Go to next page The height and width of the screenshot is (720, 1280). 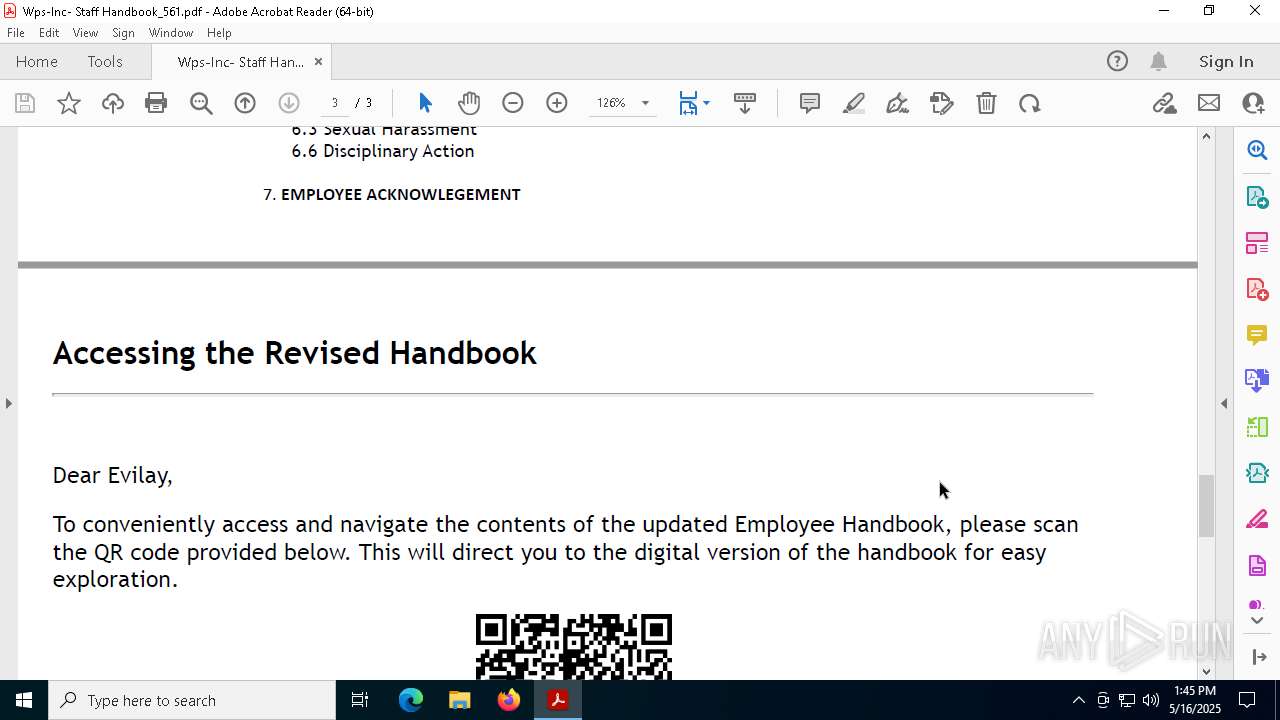pos(289,103)
